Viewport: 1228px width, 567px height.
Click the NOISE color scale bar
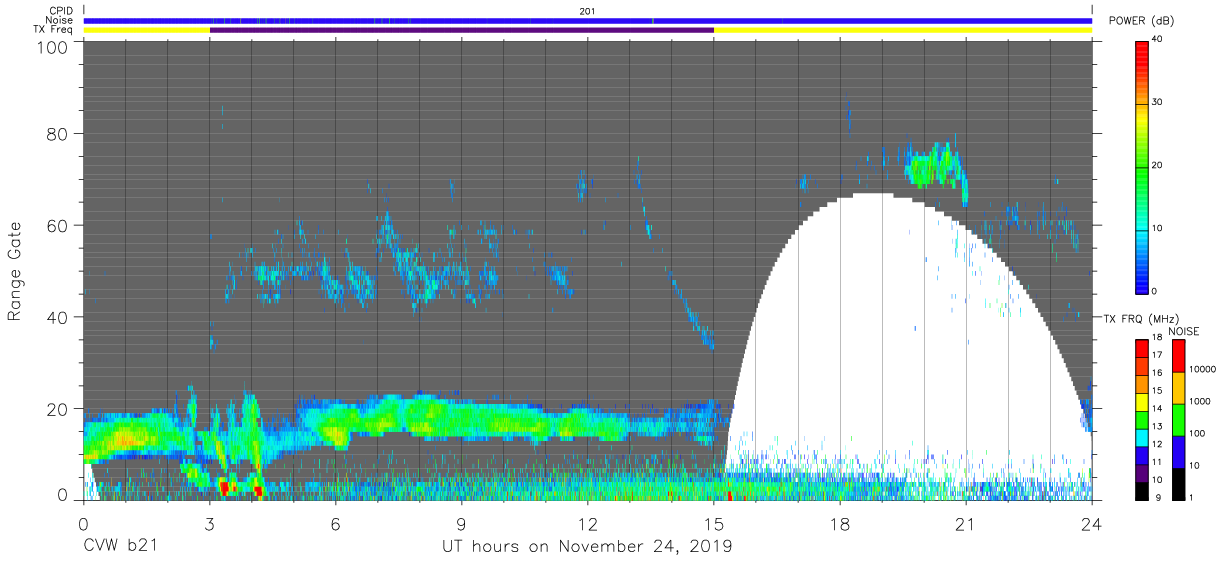[x=1179, y=419]
